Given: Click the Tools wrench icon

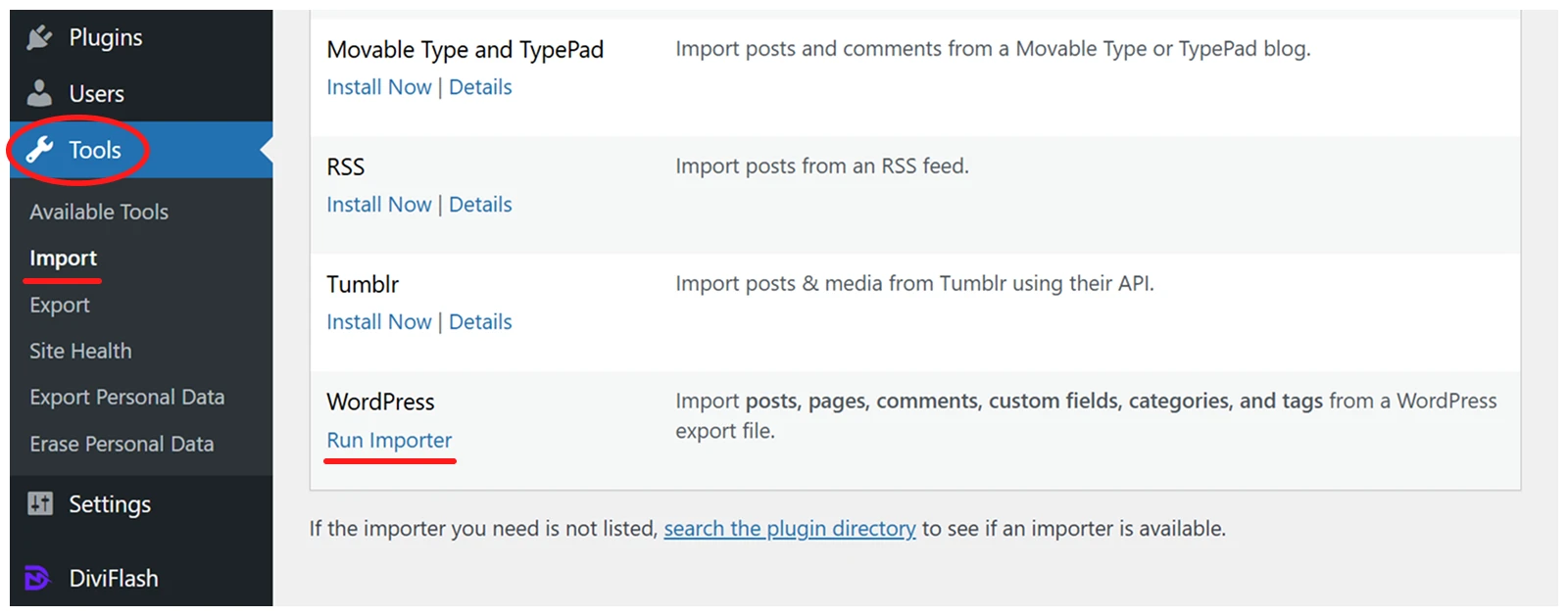Looking at the screenshot, I should pyautogui.click(x=39, y=150).
